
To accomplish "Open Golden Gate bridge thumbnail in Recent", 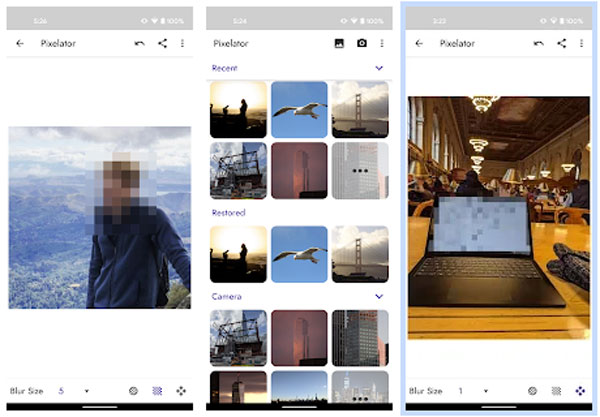I will pos(360,109).
